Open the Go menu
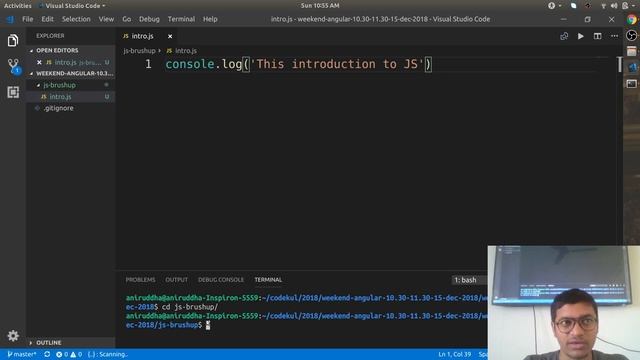This screenshot has height=360, width=640. coord(127,19)
